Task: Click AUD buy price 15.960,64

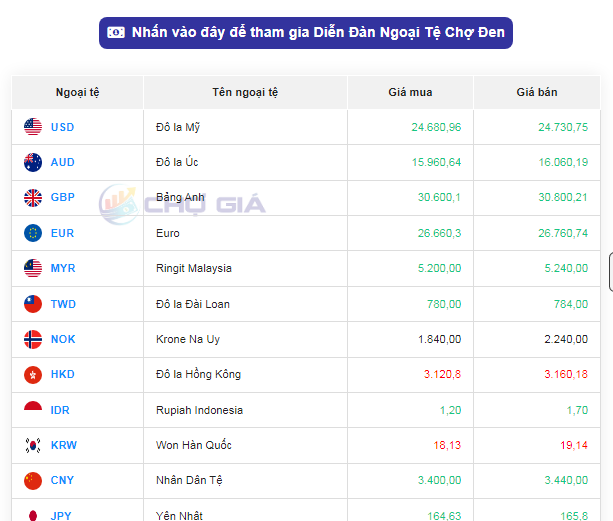Action: 436,162
